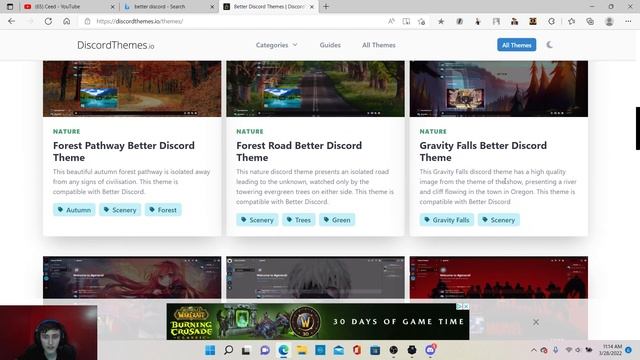Add this page to favorites
Viewport: 640px width, 360px height.
point(422,21)
